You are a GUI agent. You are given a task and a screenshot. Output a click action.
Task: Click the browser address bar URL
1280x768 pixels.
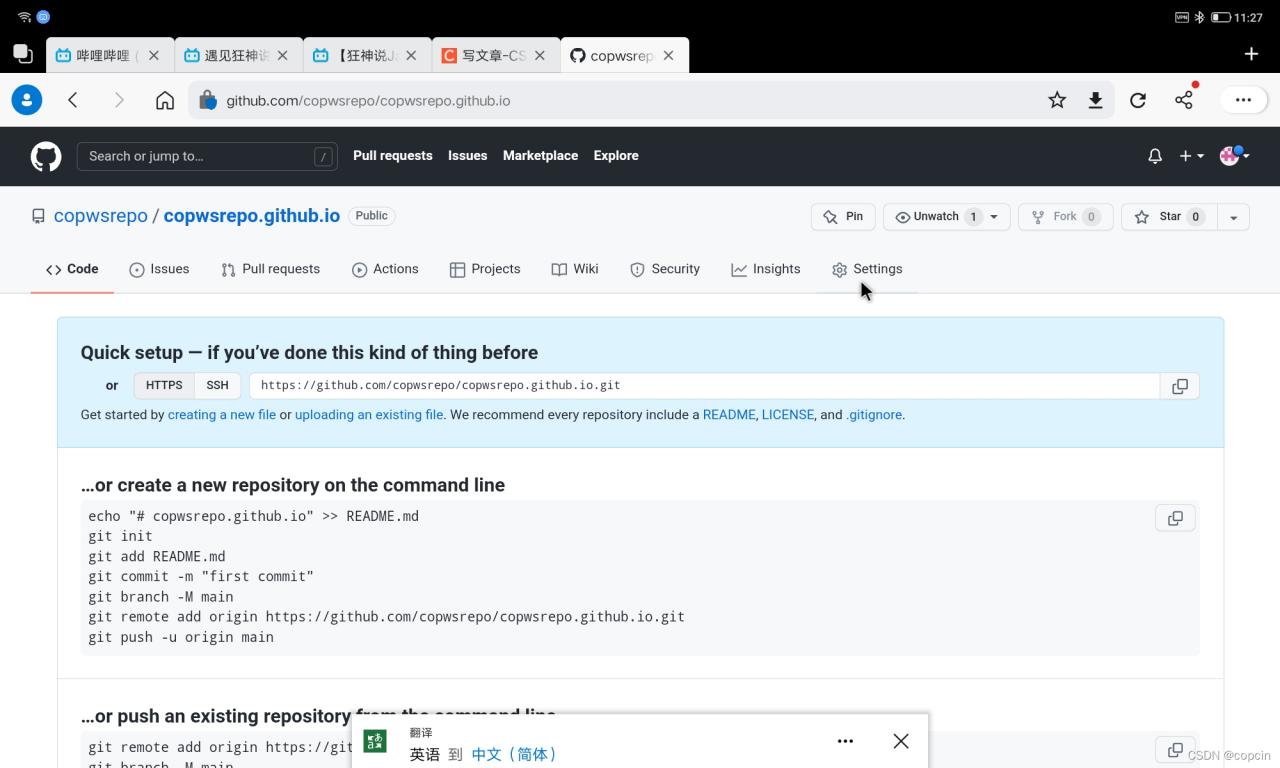(368, 101)
